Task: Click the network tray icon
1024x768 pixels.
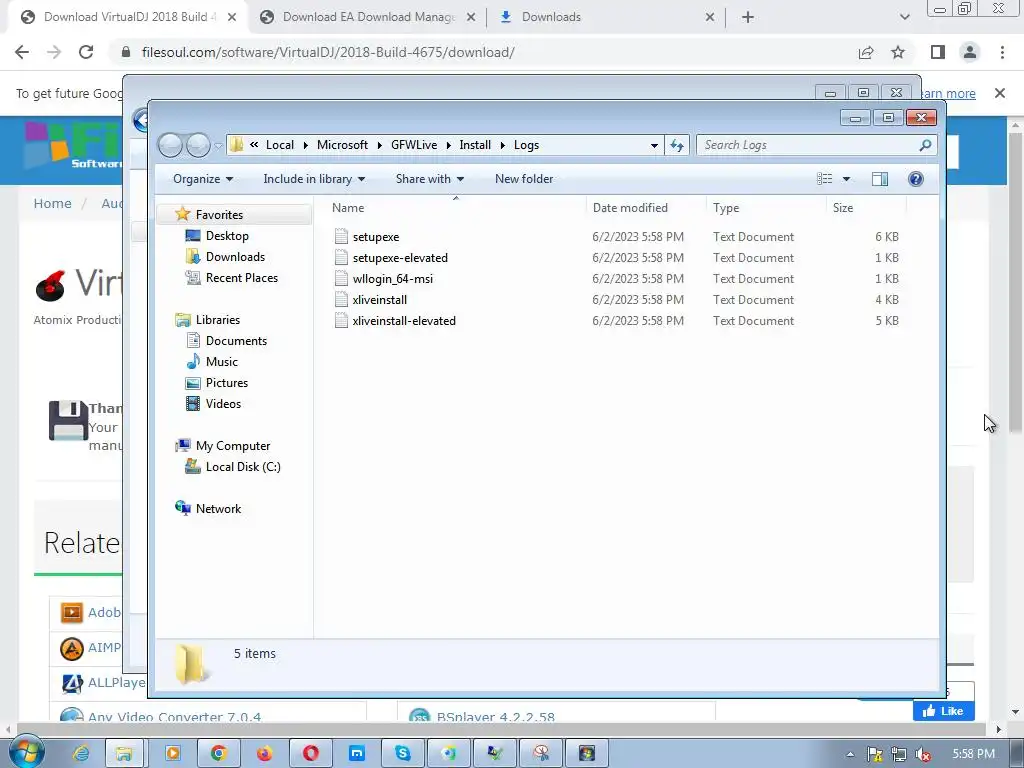Action: tap(899, 755)
